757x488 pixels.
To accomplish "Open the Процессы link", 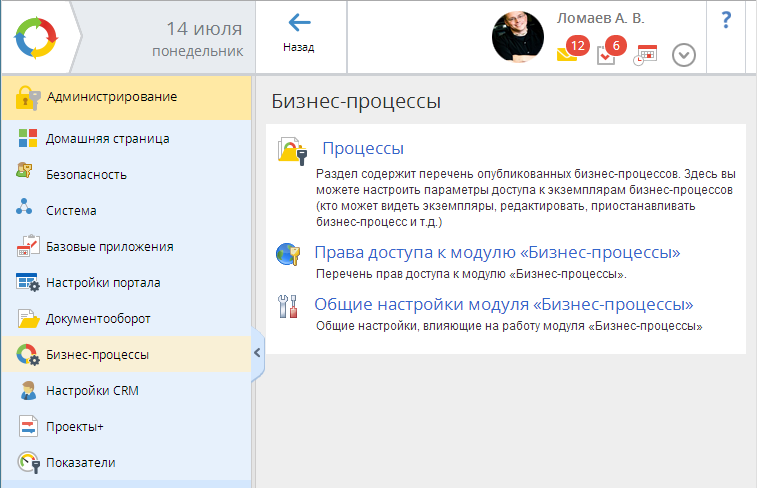I will [362, 149].
